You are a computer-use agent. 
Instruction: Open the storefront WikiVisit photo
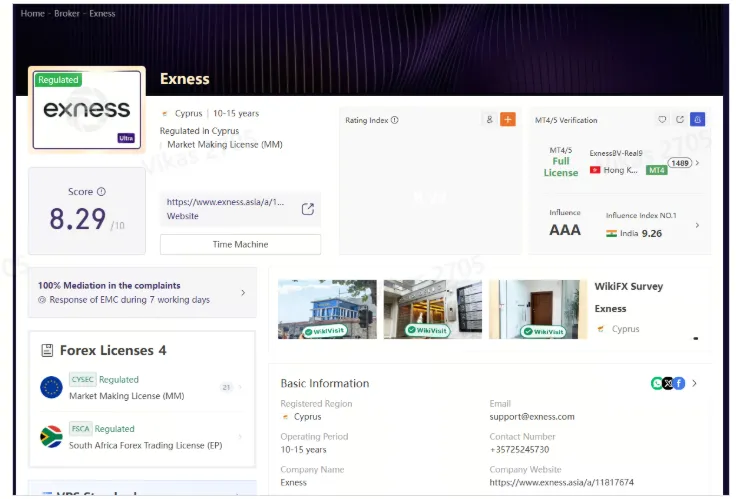433,309
